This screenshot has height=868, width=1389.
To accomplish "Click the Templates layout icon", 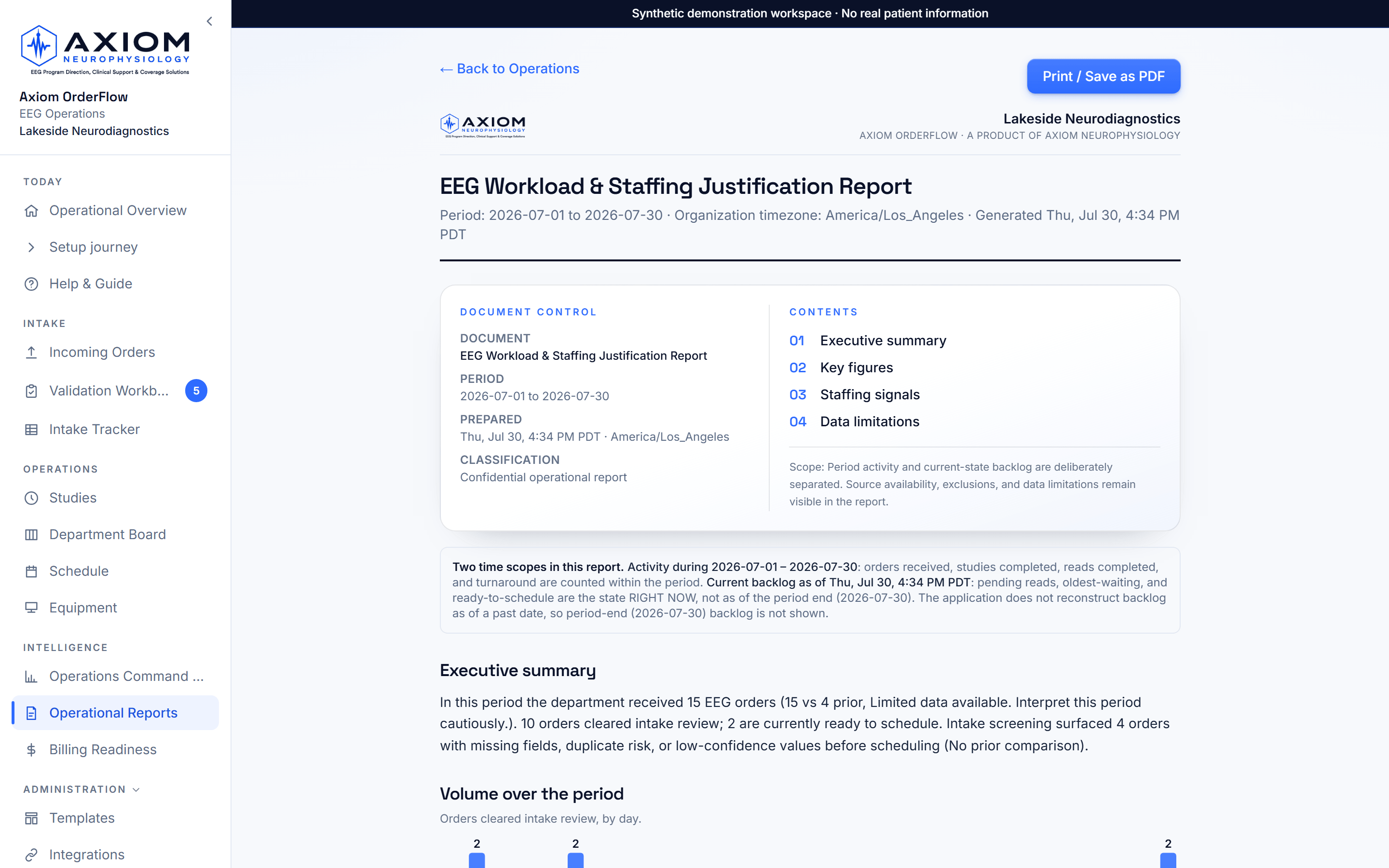I will 31,819.
